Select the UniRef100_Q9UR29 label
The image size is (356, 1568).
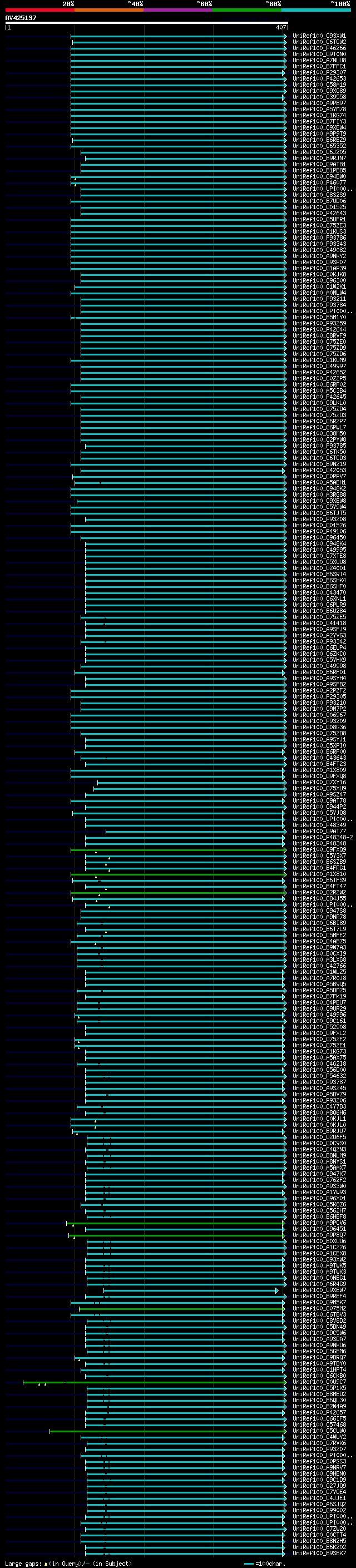tap(319, 1009)
